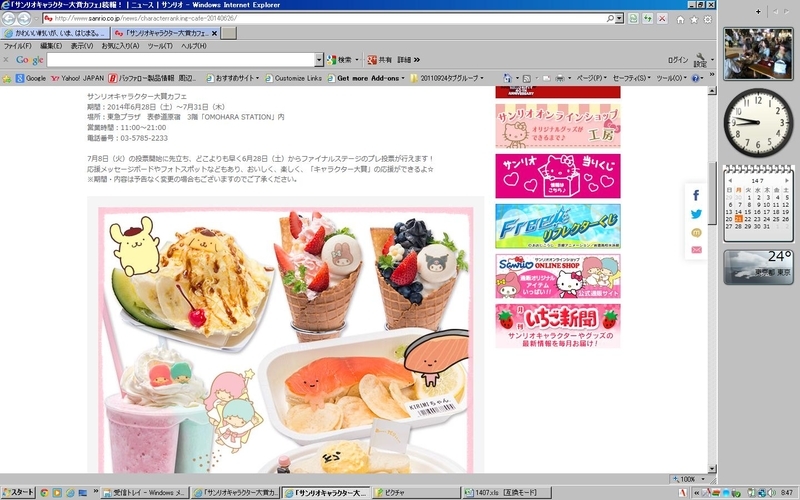
Task: Share page via pink mail icon
Action: 696,250
